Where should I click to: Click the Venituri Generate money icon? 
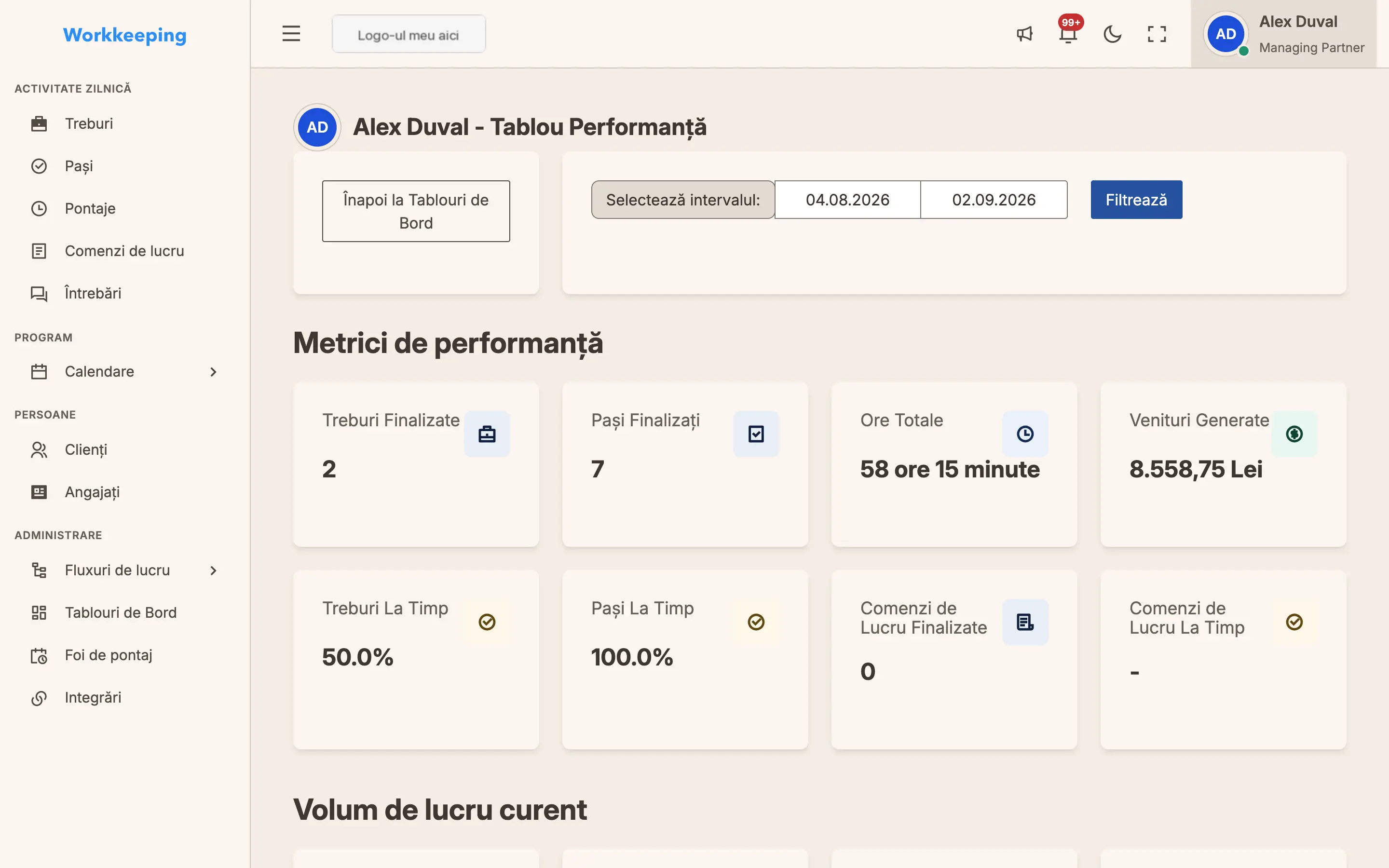pos(1294,434)
